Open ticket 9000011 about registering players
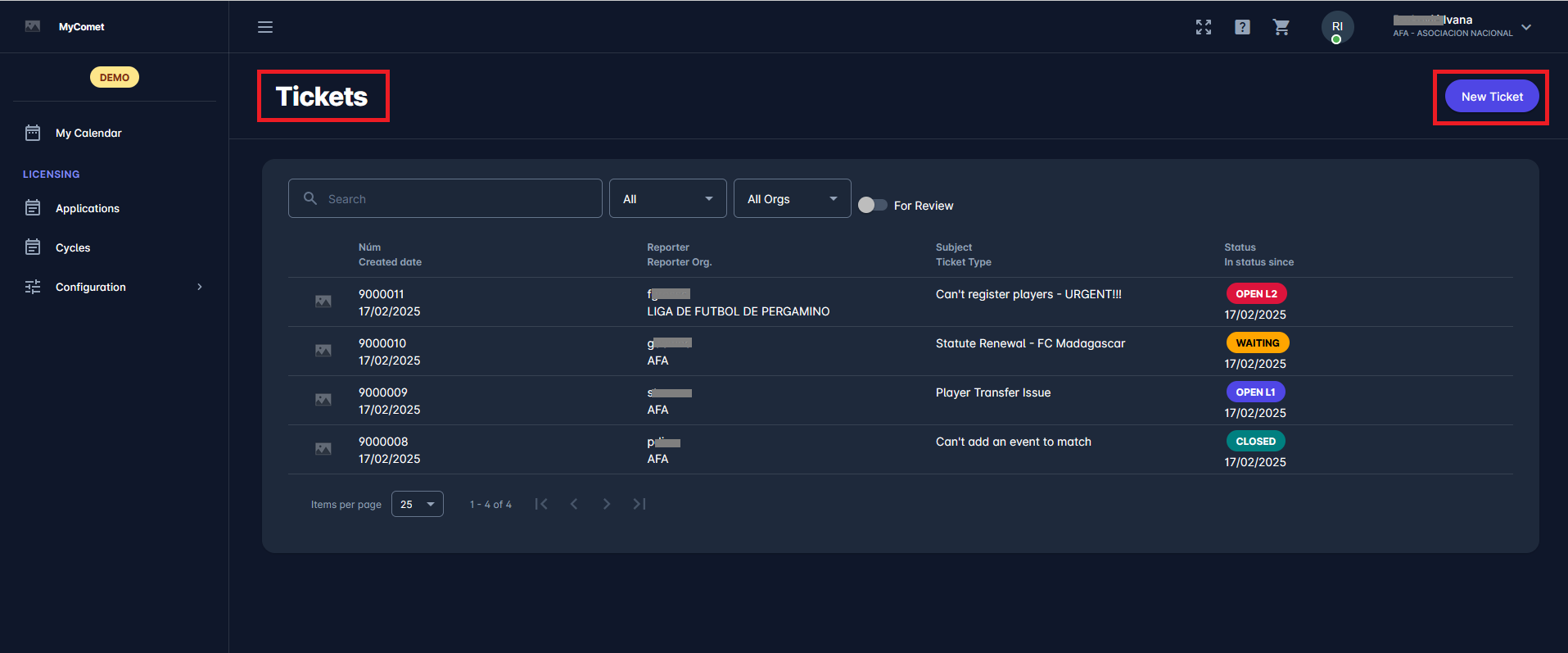Image resolution: width=1568 pixels, height=653 pixels. point(1028,294)
